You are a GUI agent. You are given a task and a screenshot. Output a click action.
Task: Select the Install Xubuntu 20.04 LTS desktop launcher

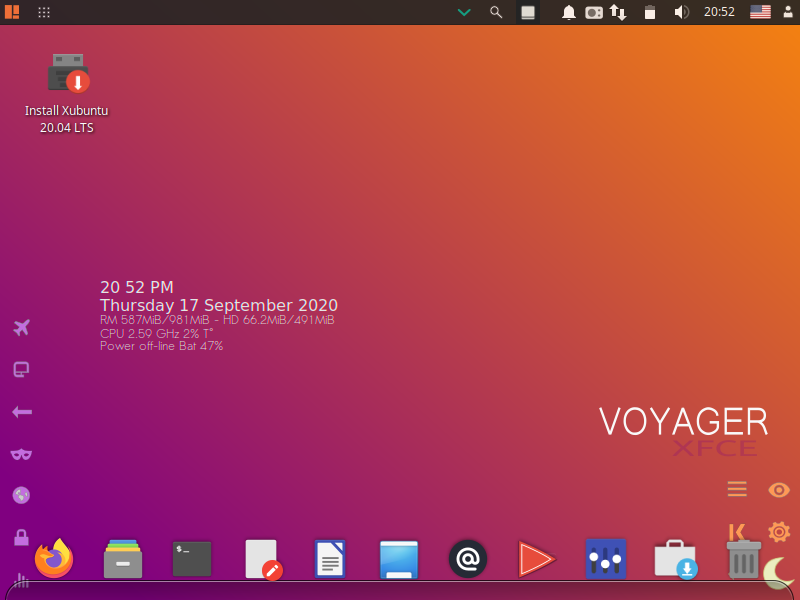pyautogui.click(x=67, y=92)
